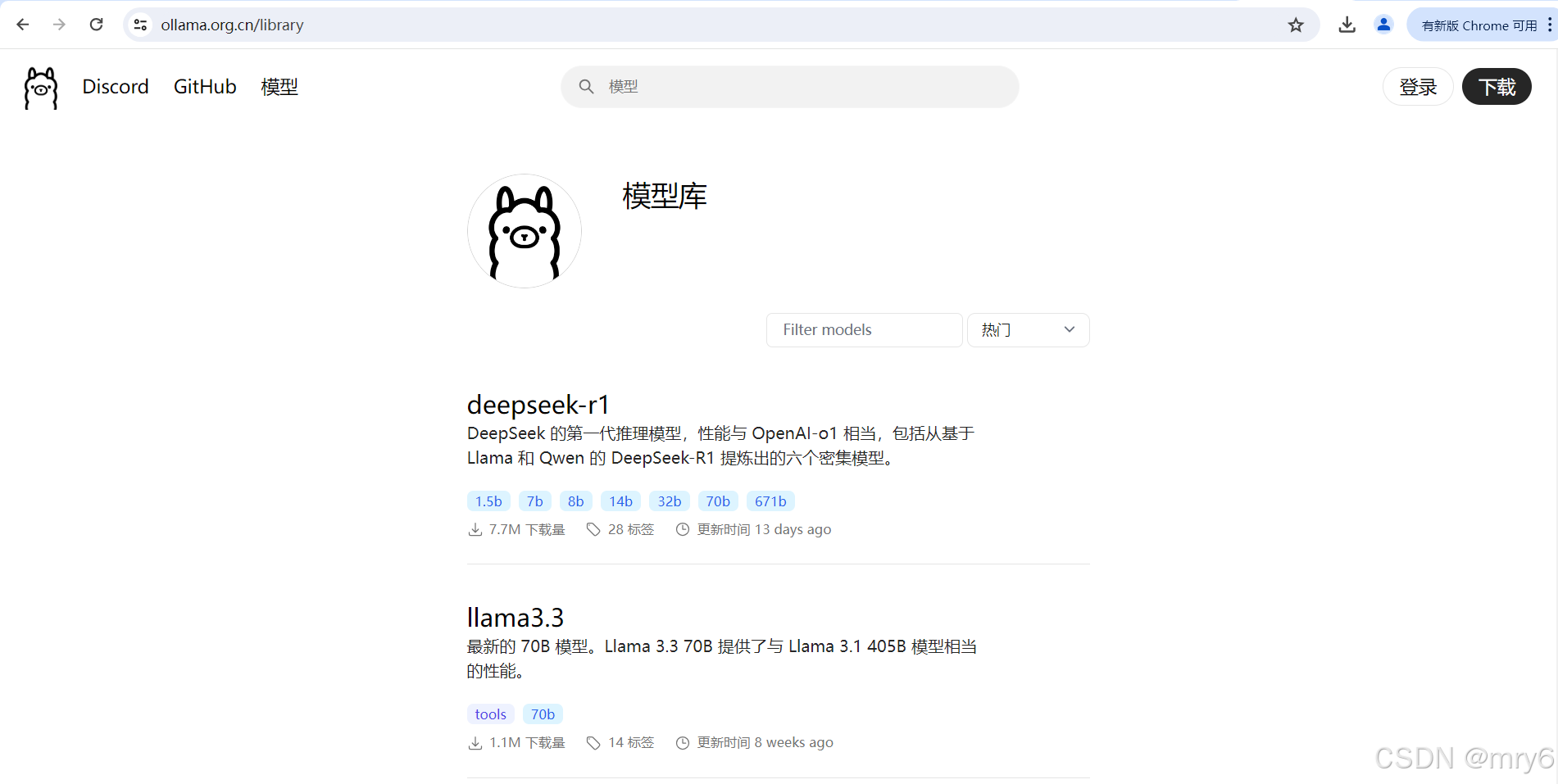Click the address bar URL ollama.org.cn/library
1558x784 pixels.
pos(232,25)
